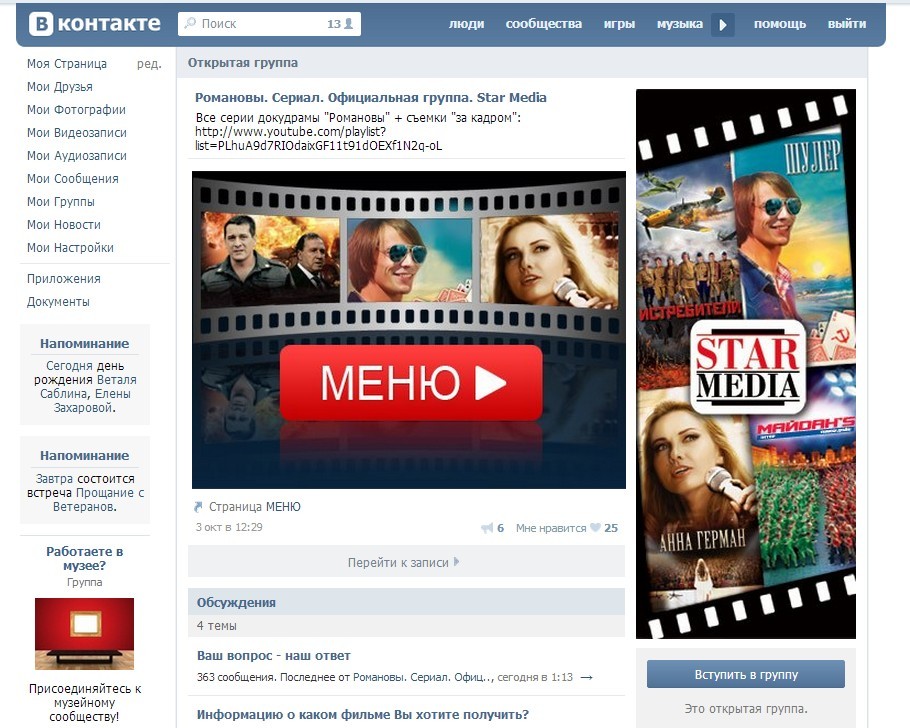The image size is (910, 728).
Task: Click the Открытая группа header
Action: click(x=243, y=63)
